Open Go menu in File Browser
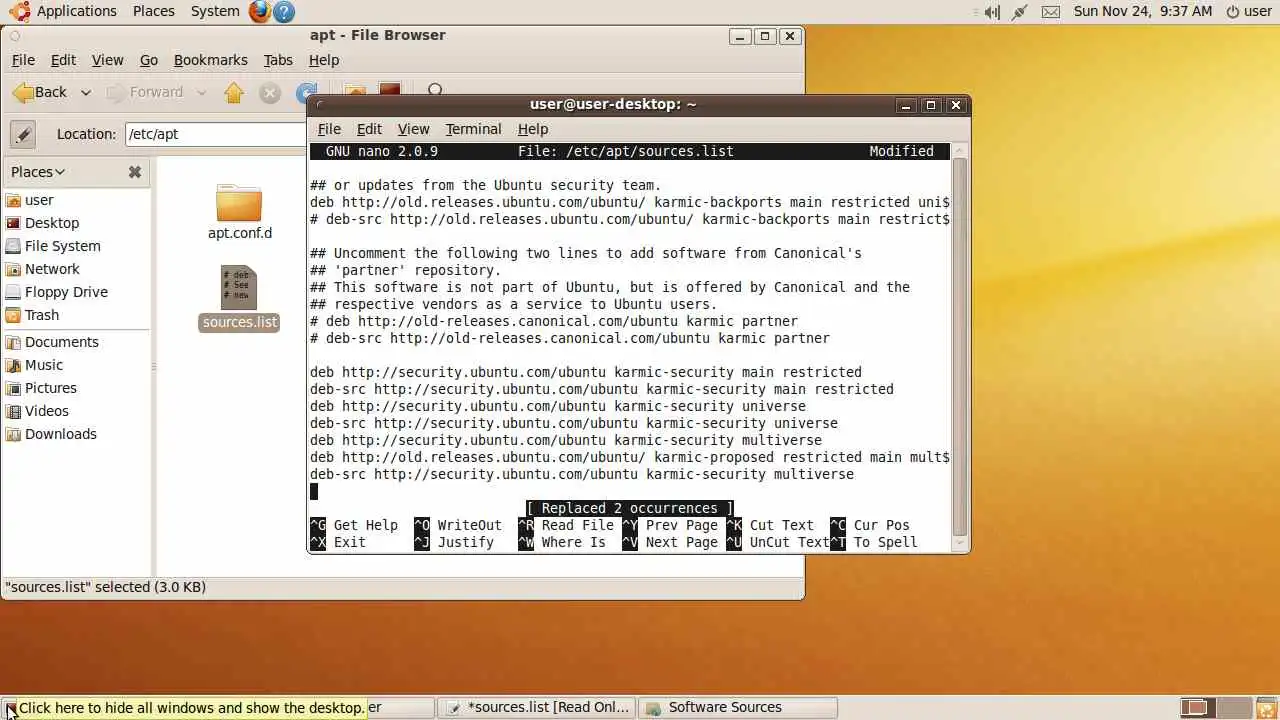Viewport: 1280px width, 720px height. click(x=149, y=60)
